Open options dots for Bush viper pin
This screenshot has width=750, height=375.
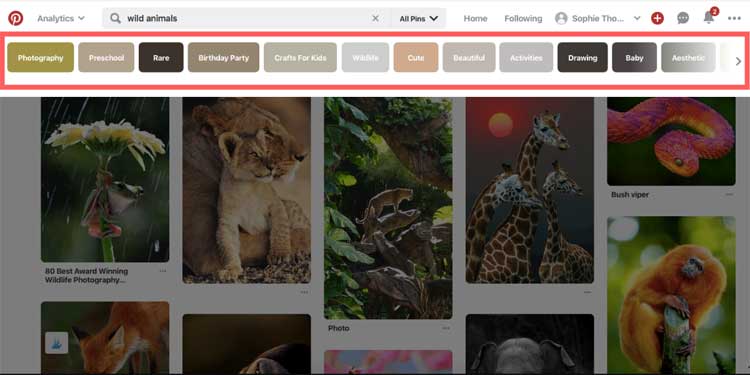(728, 195)
